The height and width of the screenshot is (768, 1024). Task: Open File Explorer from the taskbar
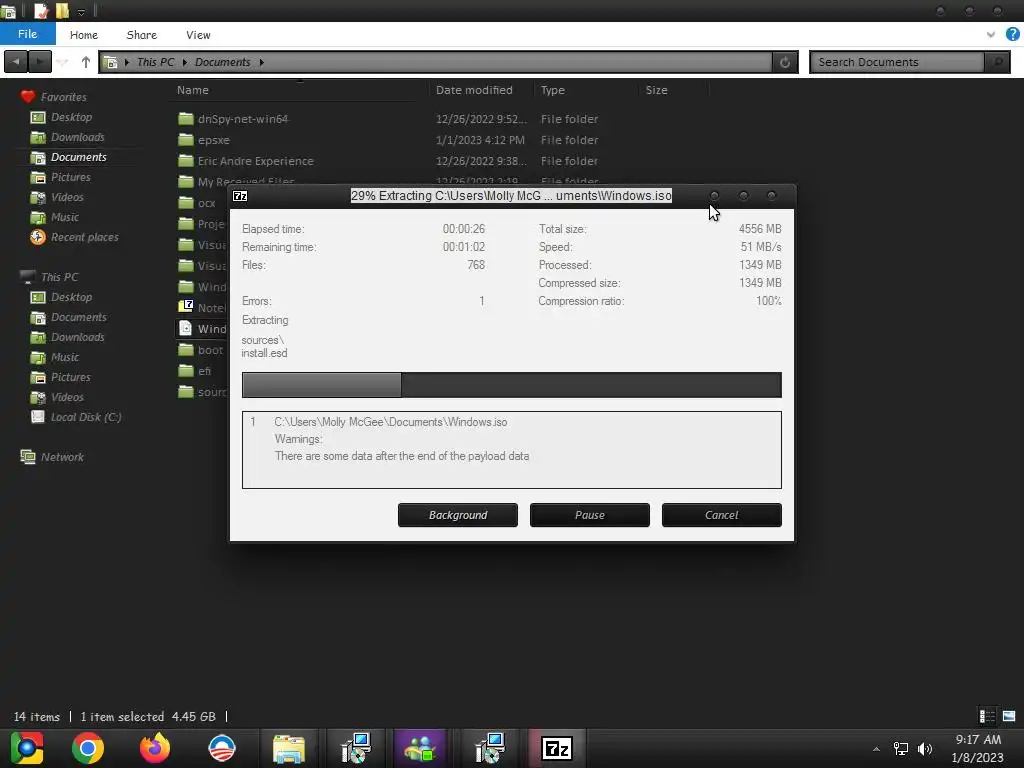pyautogui.click(x=288, y=748)
